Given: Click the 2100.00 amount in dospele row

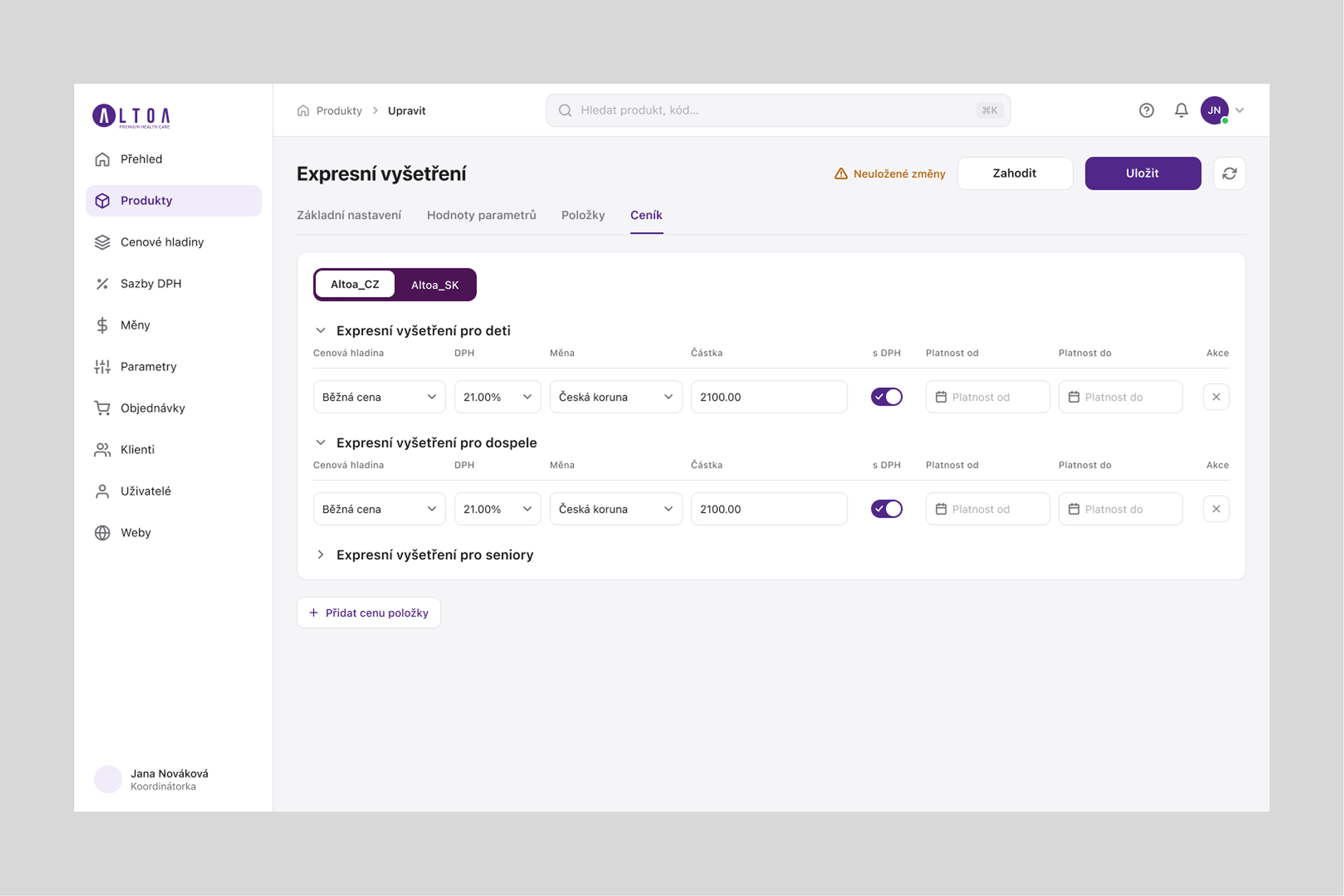Looking at the screenshot, I should 769,509.
